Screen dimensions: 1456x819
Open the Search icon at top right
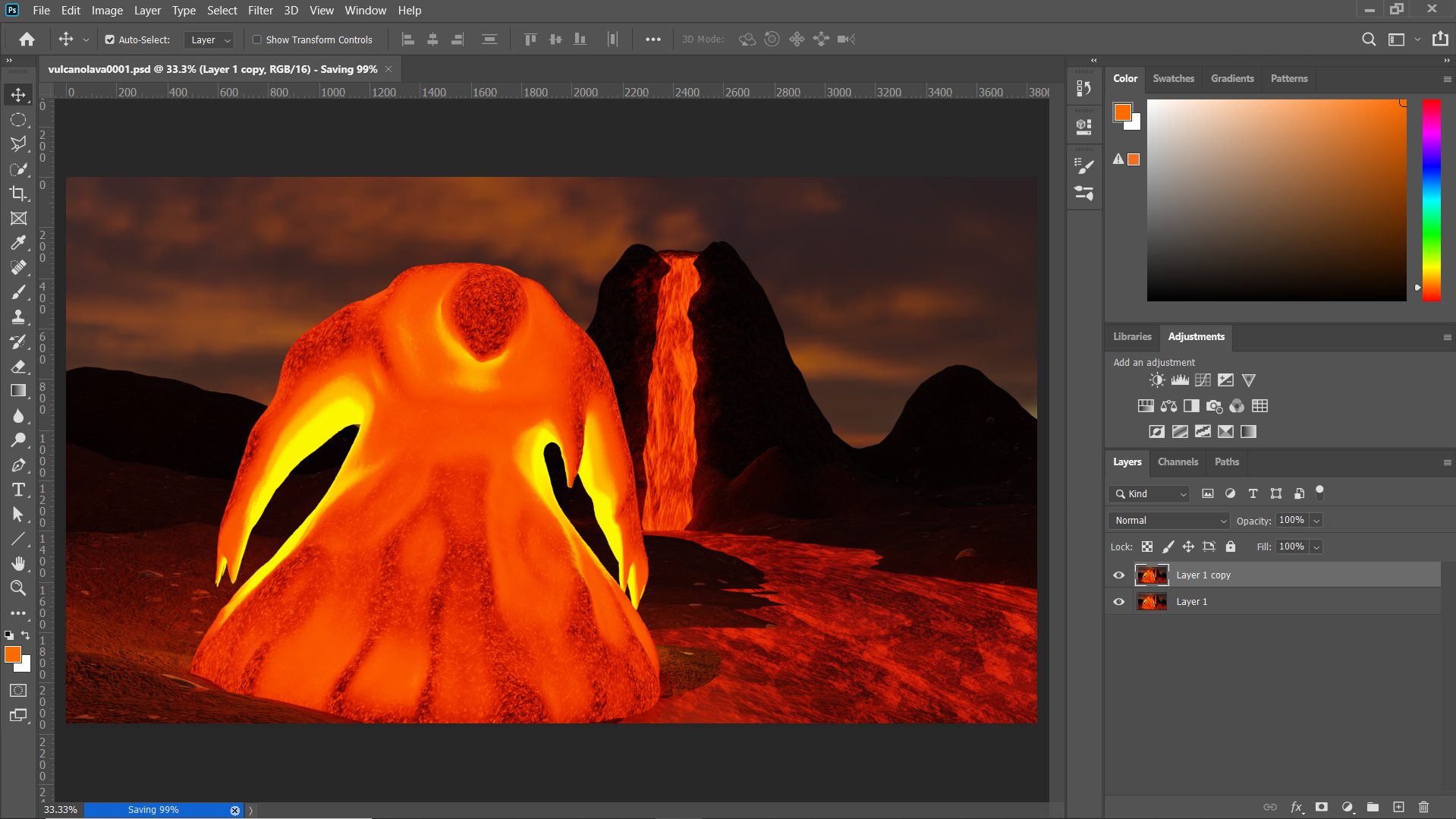click(1368, 39)
